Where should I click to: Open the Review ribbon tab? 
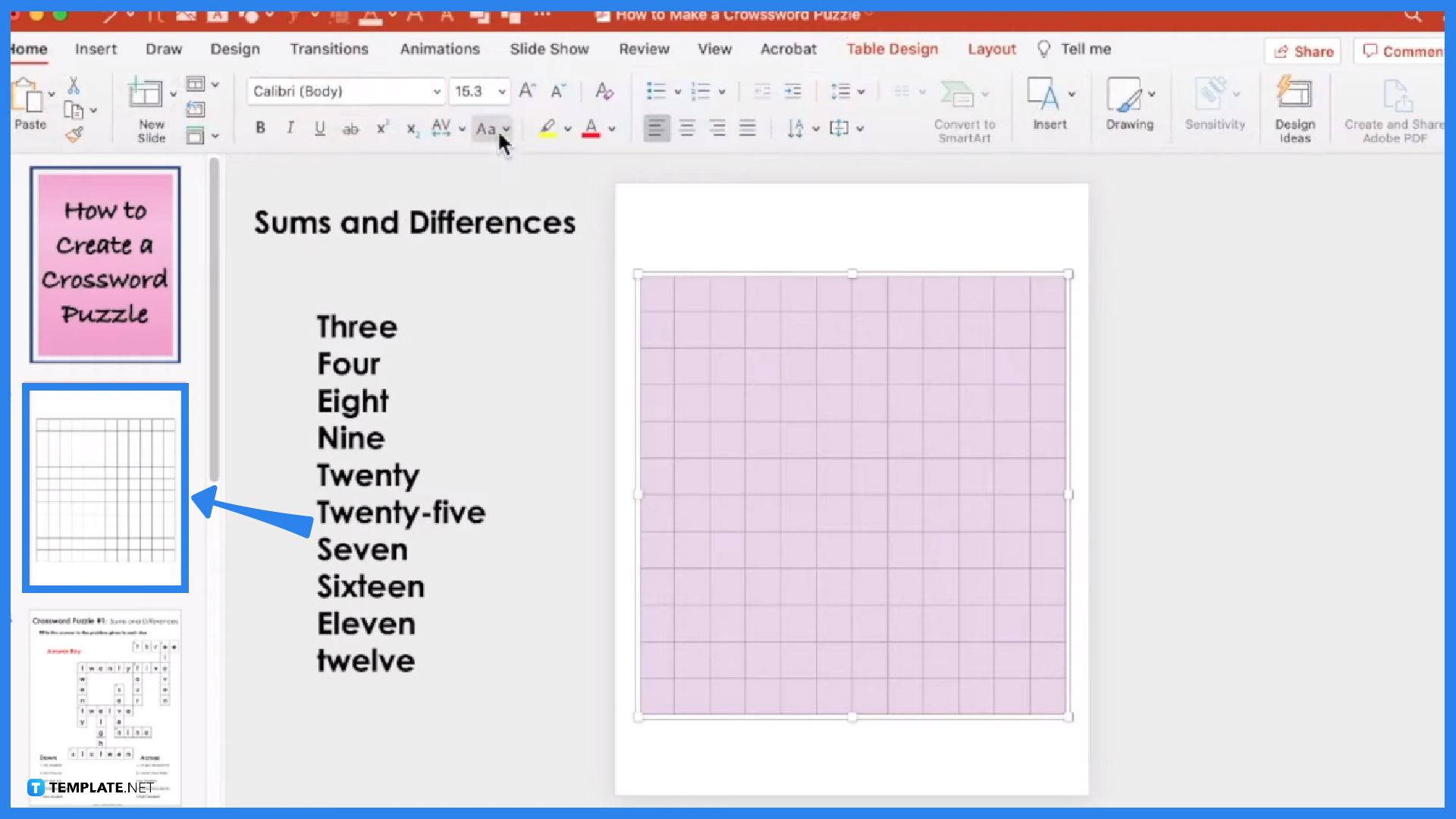[644, 49]
